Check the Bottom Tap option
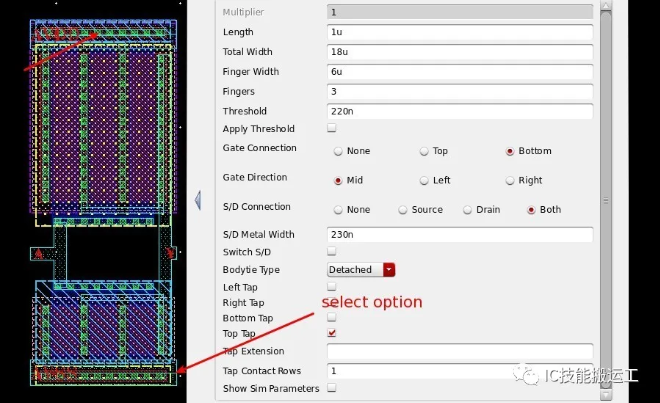The height and width of the screenshot is (403, 660). coord(332,318)
